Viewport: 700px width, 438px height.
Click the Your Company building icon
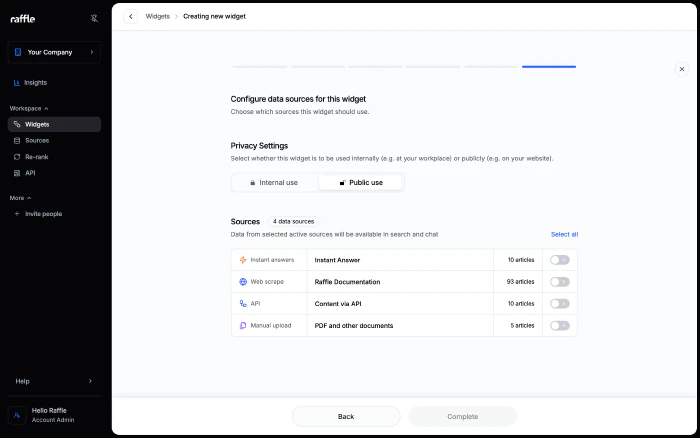[x=18, y=52]
